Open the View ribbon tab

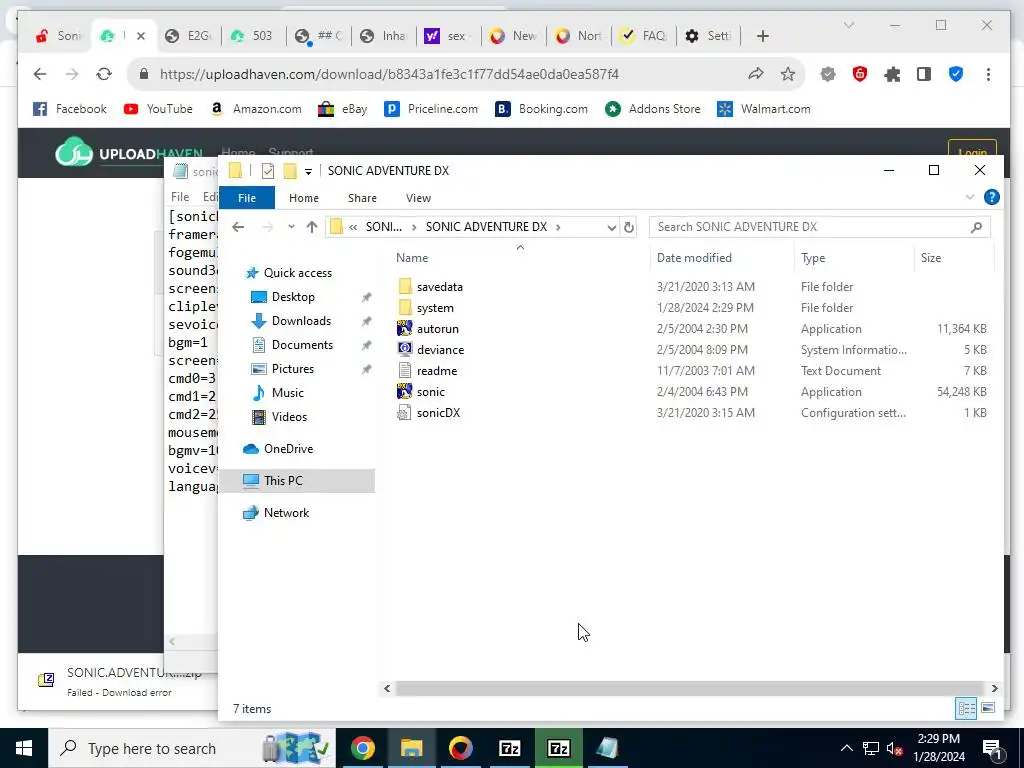(x=418, y=198)
